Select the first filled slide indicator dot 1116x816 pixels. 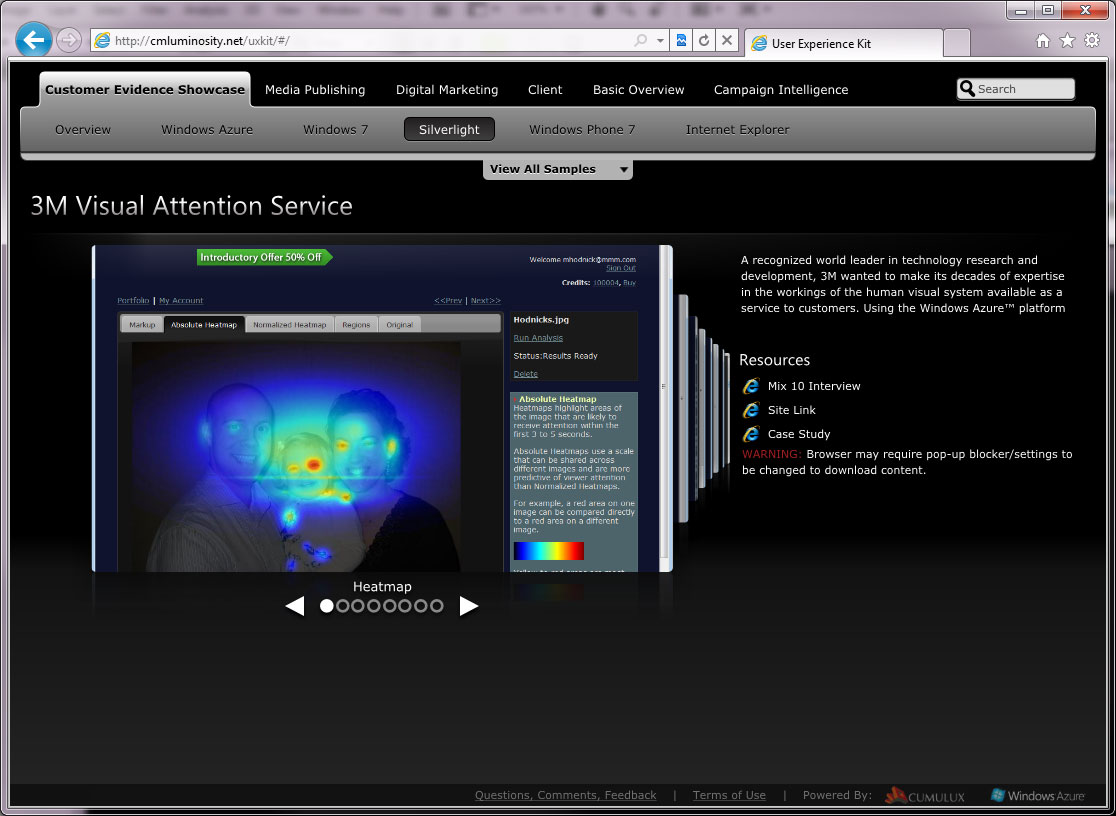[x=327, y=606]
